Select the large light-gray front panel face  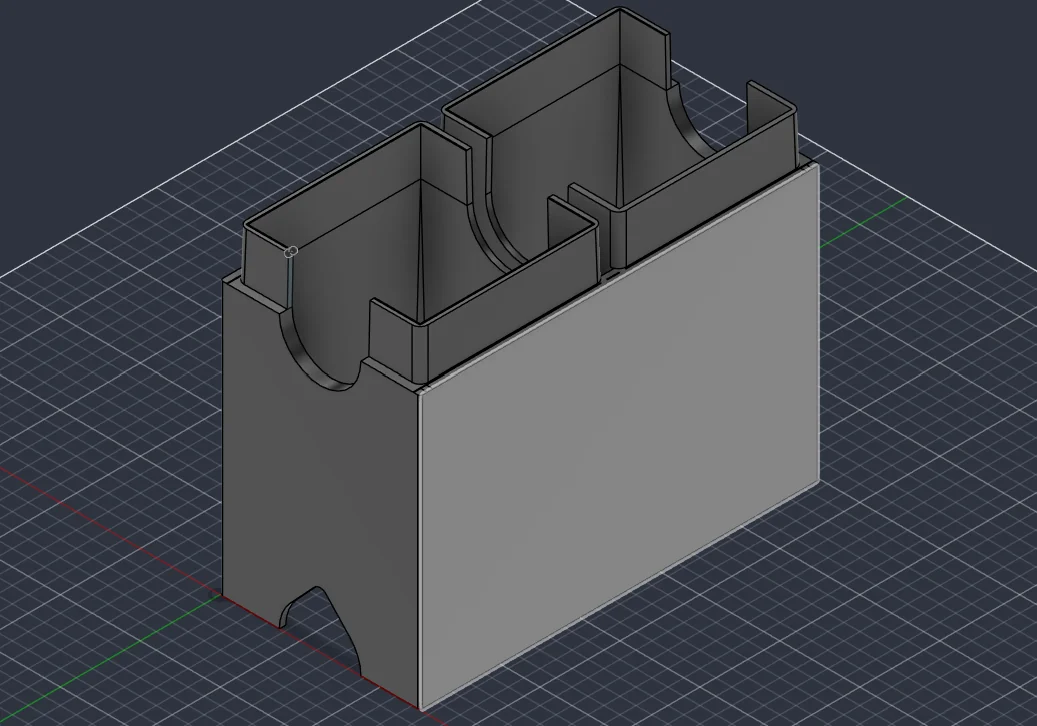(618, 436)
